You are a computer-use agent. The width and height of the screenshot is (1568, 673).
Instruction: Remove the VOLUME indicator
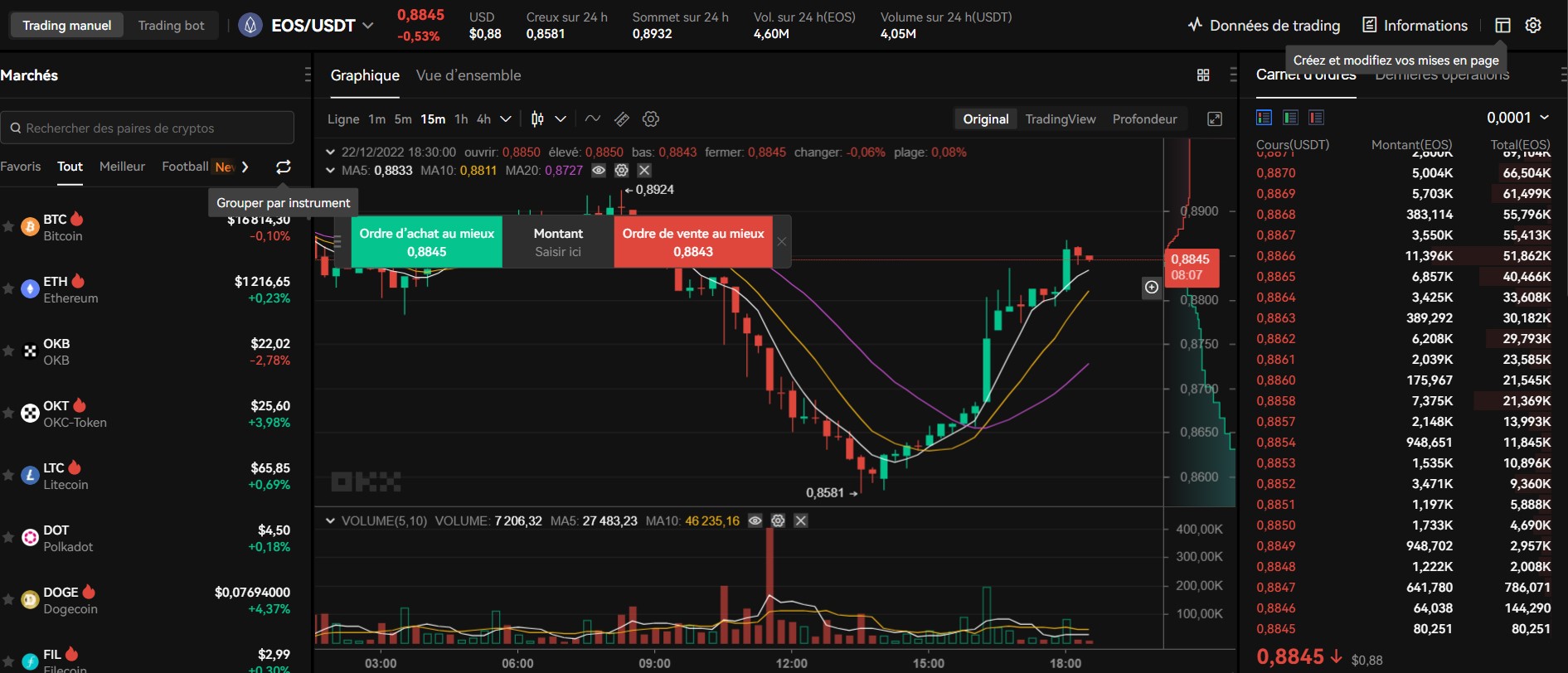[801, 521]
